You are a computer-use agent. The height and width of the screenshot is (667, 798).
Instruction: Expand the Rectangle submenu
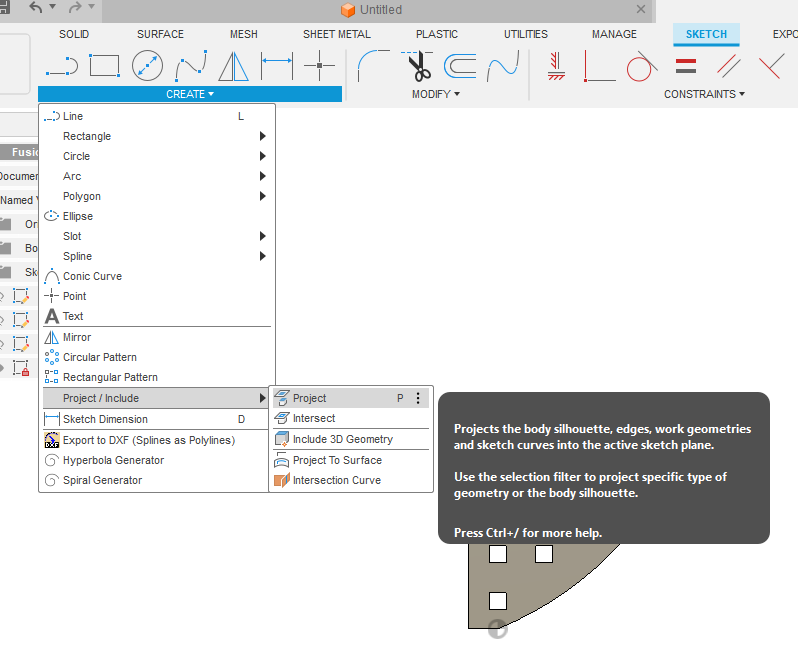tap(157, 136)
